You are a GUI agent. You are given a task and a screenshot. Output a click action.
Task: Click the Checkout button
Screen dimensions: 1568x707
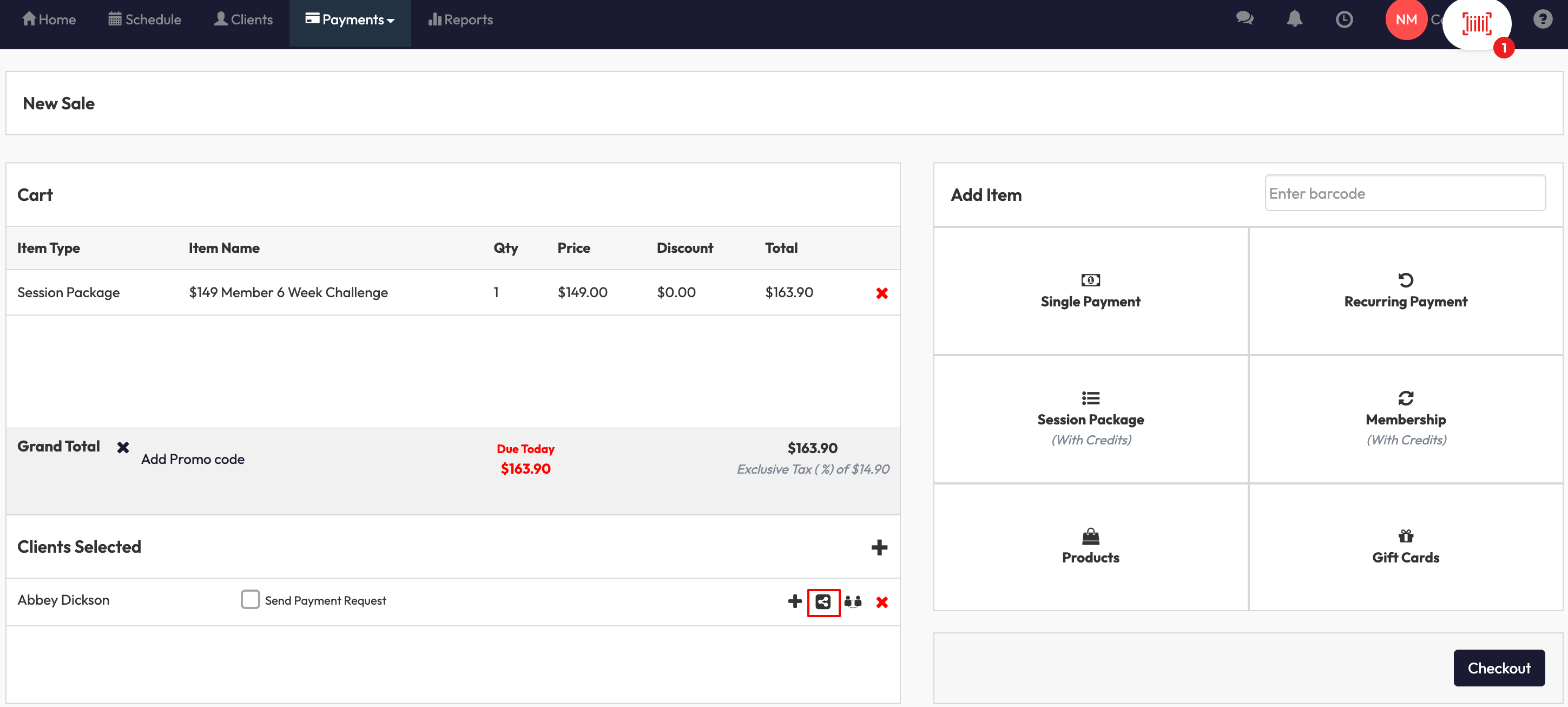coord(1498,667)
